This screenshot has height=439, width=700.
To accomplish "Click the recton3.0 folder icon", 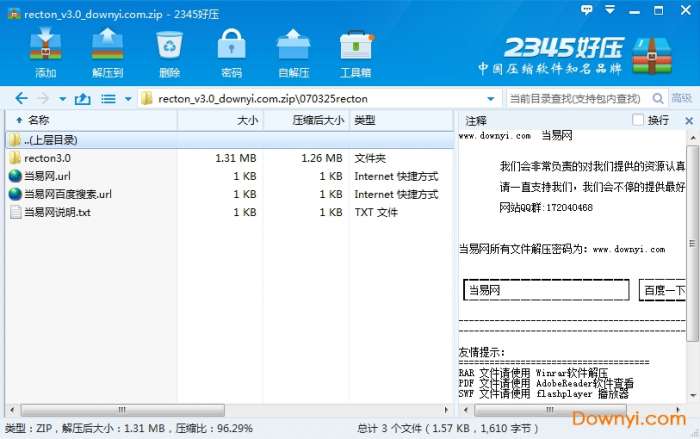I will pyautogui.click(x=15, y=158).
